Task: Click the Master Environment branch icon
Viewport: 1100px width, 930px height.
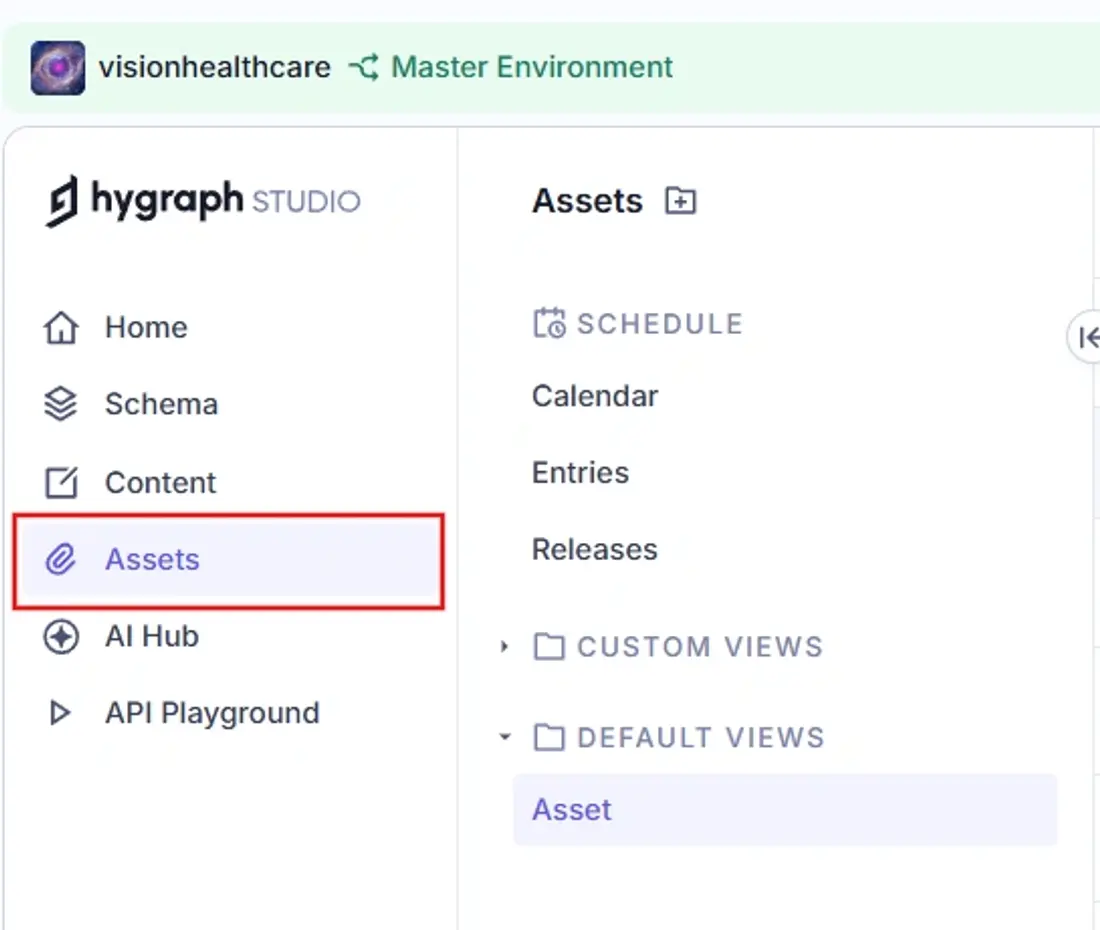Action: (x=364, y=67)
